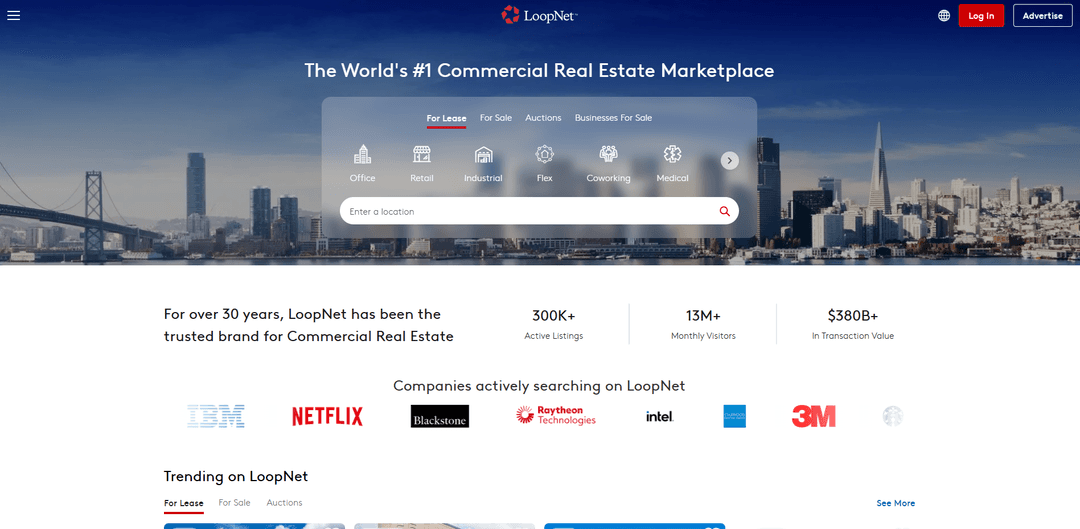Click the 3M company logo
Image resolution: width=1080 pixels, height=529 pixels.
pos(813,416)
